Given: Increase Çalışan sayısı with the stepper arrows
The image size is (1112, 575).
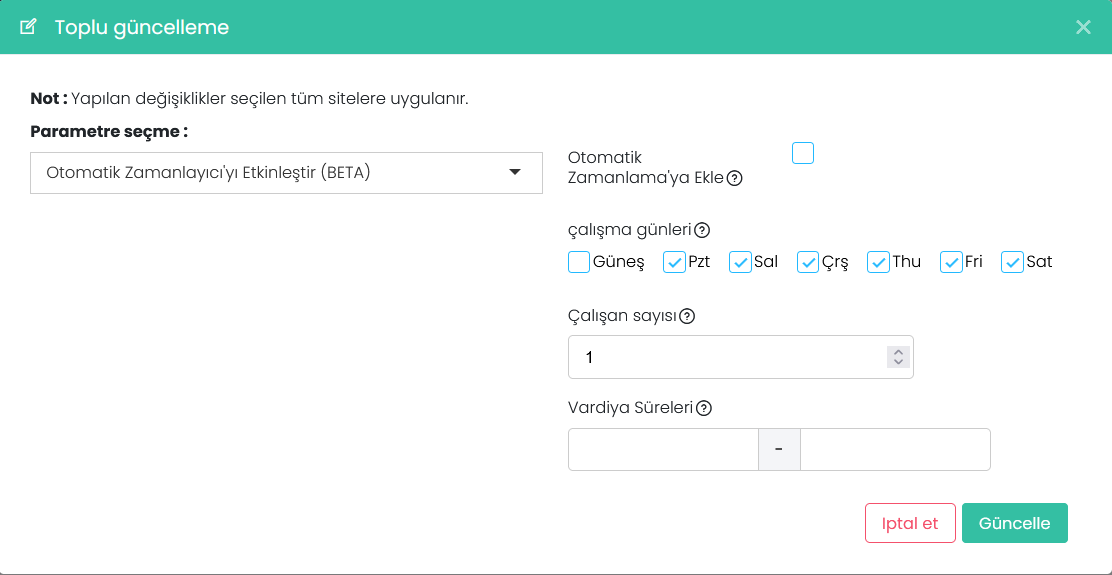Looking at the screenshot, I should pos(898,352).
